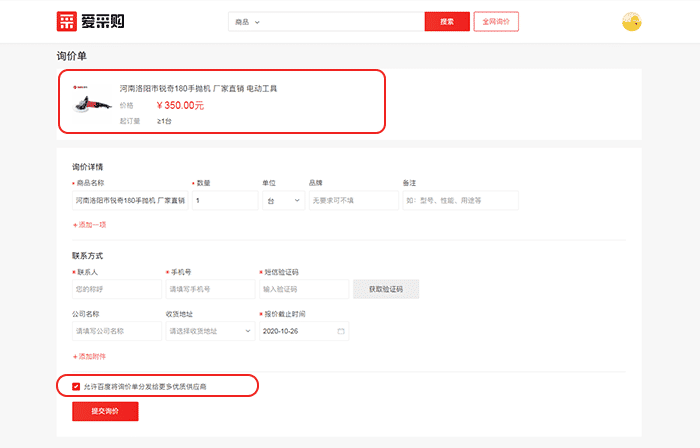700x448 pixels.
Task: Open the user avatar in the header
Action: [x=631, y=22]
